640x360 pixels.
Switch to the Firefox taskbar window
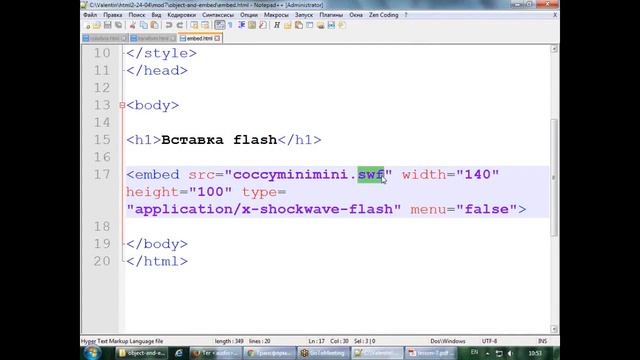(216, 353)
